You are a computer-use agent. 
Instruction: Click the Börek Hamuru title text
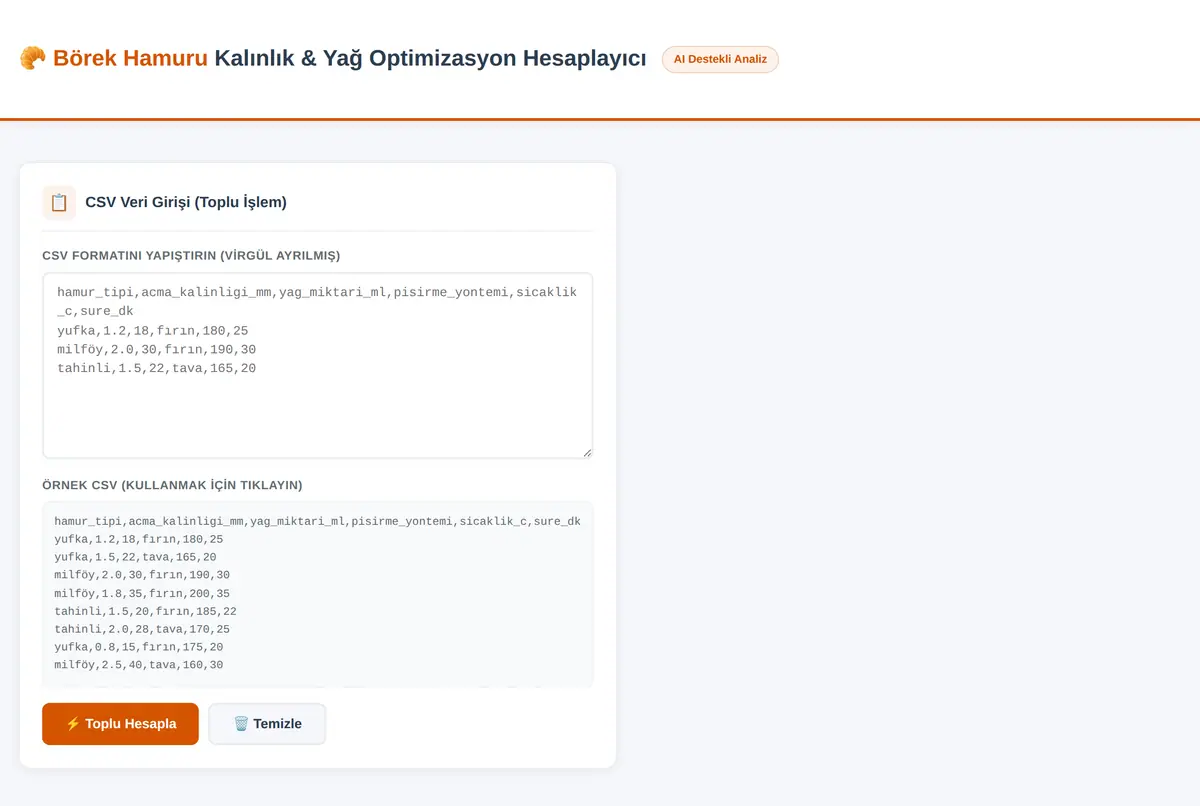[x=130, y=59]
